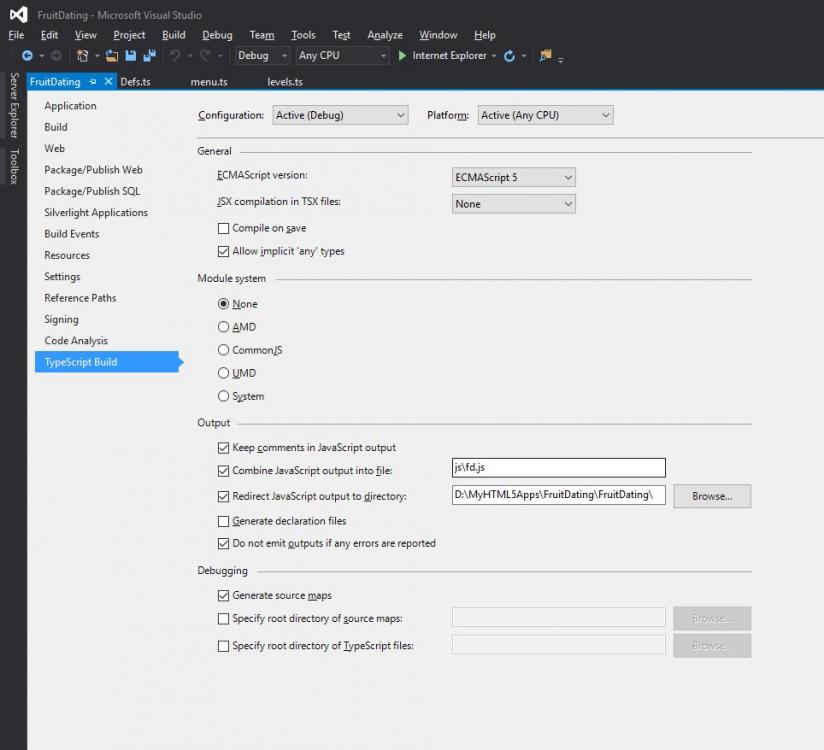
Task: Uncheck Allow implicit 'any' types
Action: coord(223,251)
